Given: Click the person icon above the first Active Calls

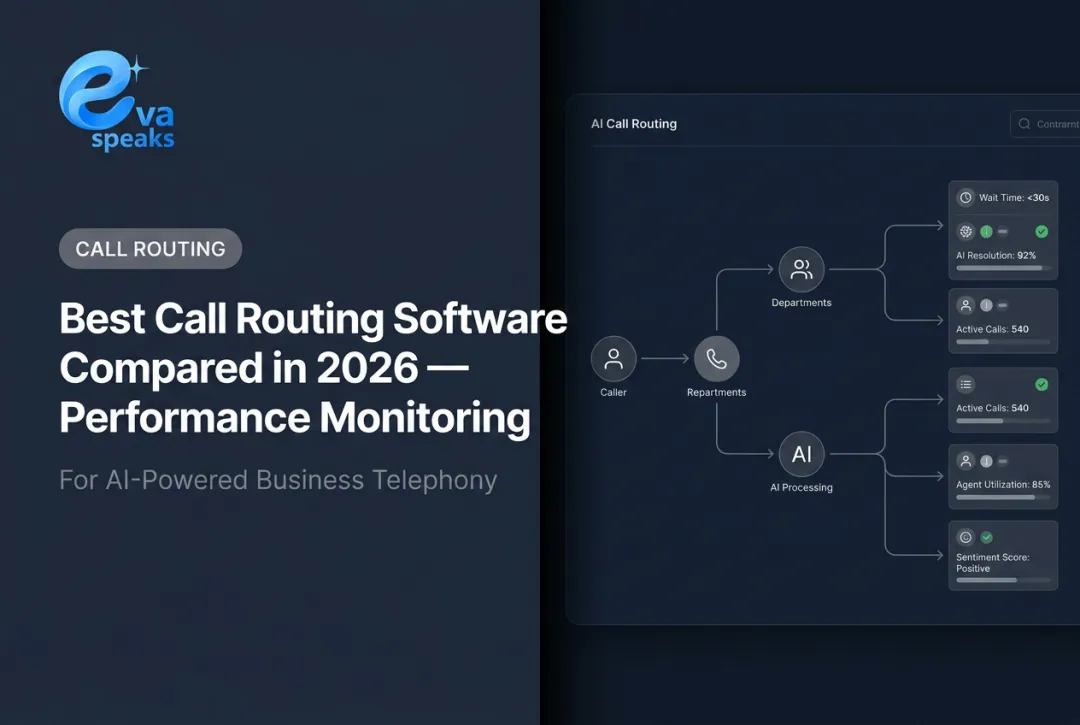Looking at the screenshot, I should (966, 305).
